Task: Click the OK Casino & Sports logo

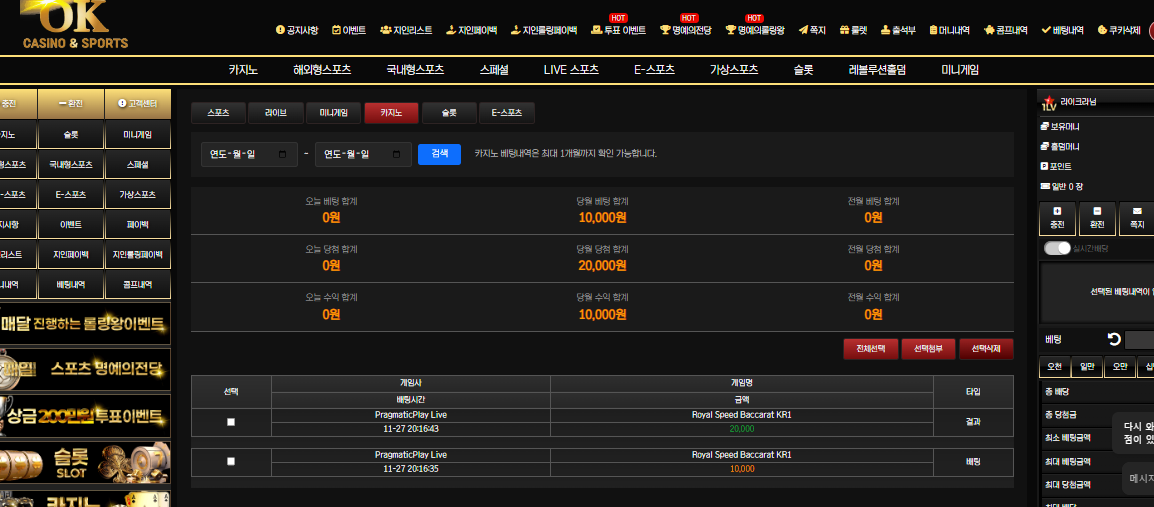Action: tap(75, 25)
